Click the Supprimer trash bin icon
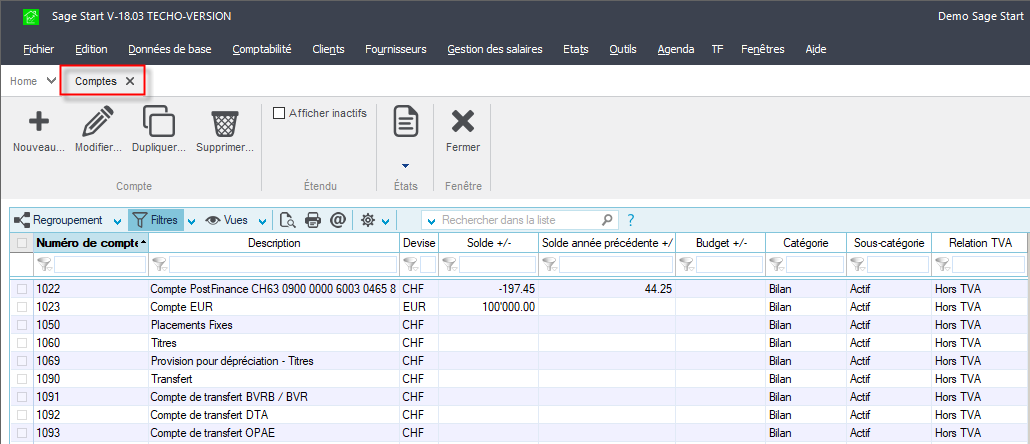Screen dimensions: 1030x444 pyautogui.click(x=225, y=123)
